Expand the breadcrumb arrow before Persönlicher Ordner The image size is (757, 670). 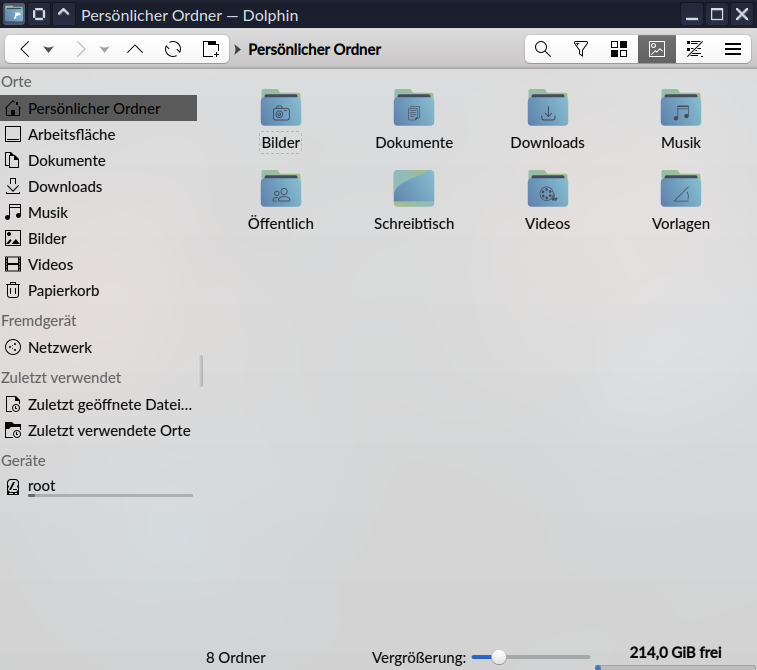(237, 49)
